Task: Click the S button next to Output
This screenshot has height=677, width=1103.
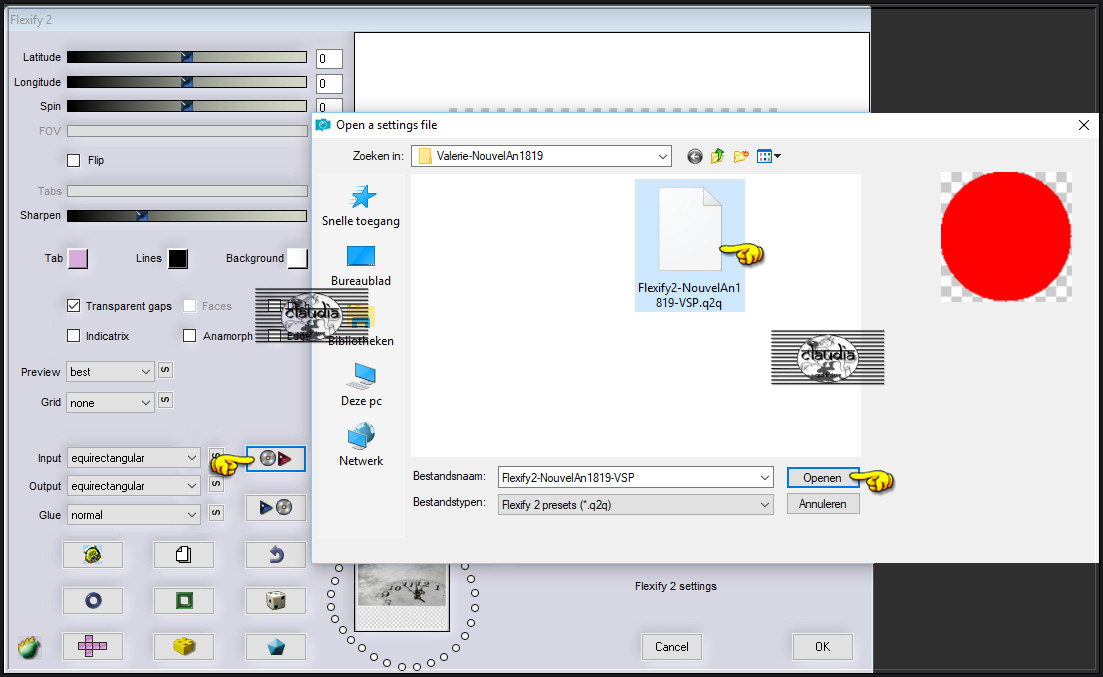Action: click(x=217, y=484)
